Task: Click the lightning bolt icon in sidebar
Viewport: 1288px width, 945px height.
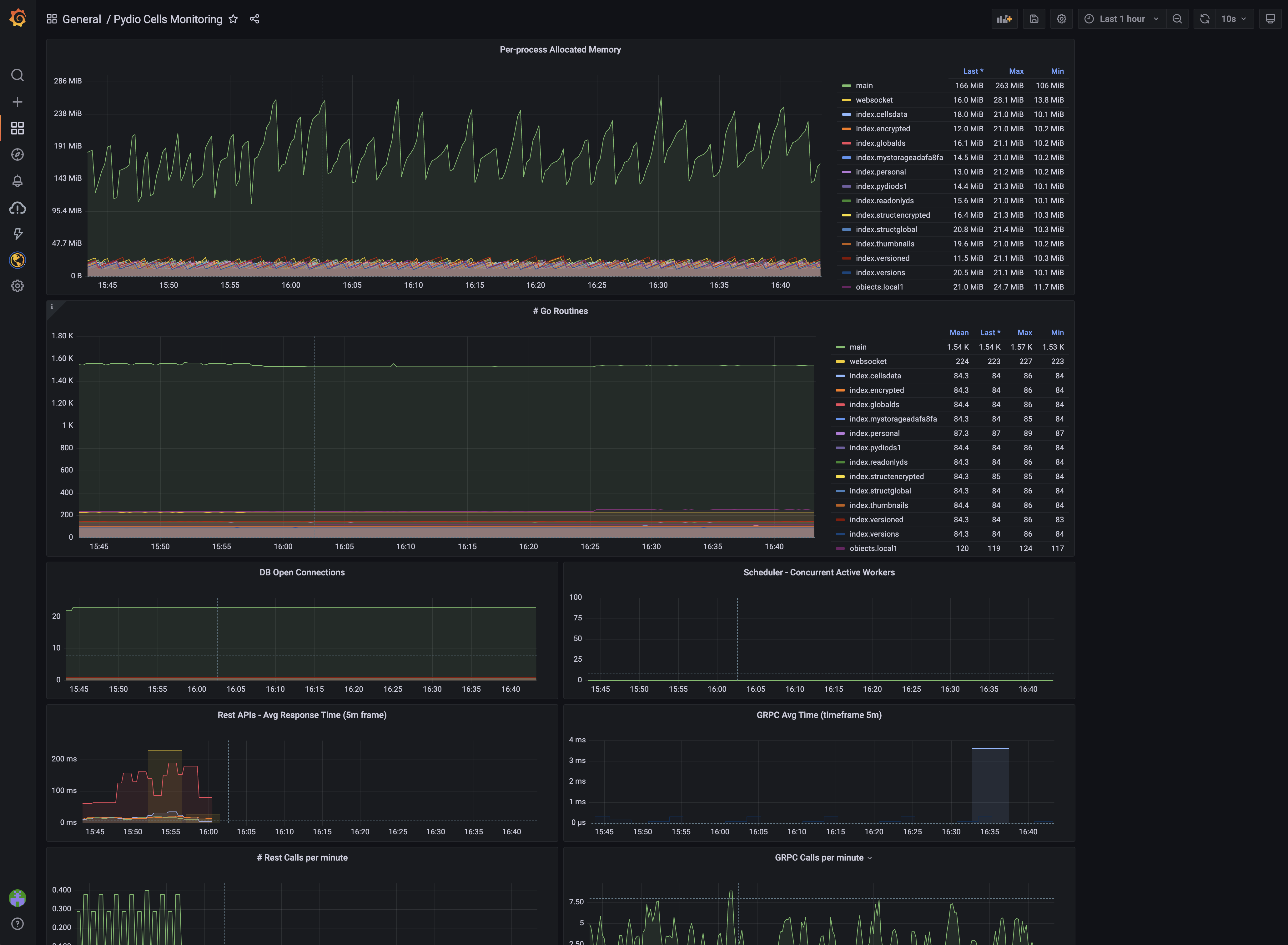Action: tap(18, 233)
